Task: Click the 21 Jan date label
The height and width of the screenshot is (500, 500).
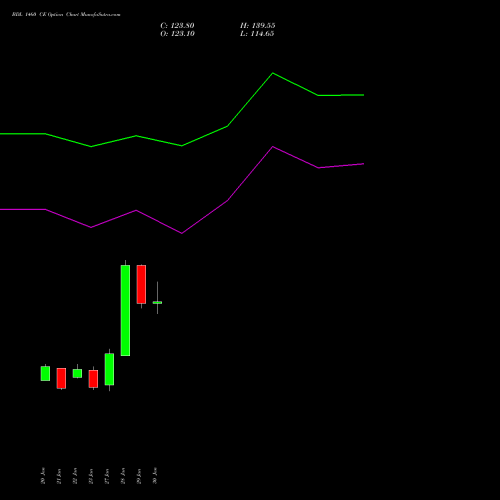Action: tap(59, 476)
